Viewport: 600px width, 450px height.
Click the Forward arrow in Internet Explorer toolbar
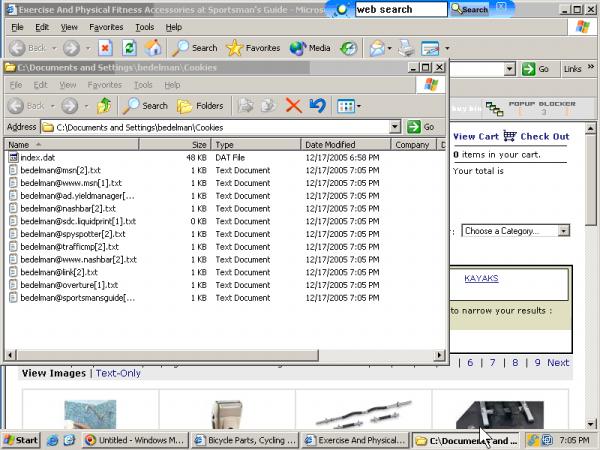point(71,48)
